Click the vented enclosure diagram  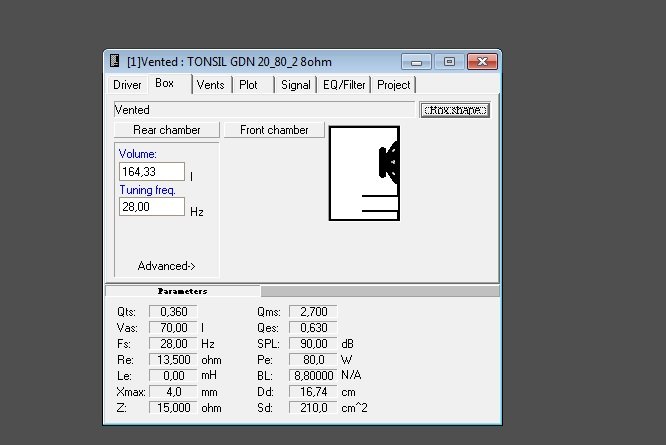pyautogui.click(x=364, y=173)
